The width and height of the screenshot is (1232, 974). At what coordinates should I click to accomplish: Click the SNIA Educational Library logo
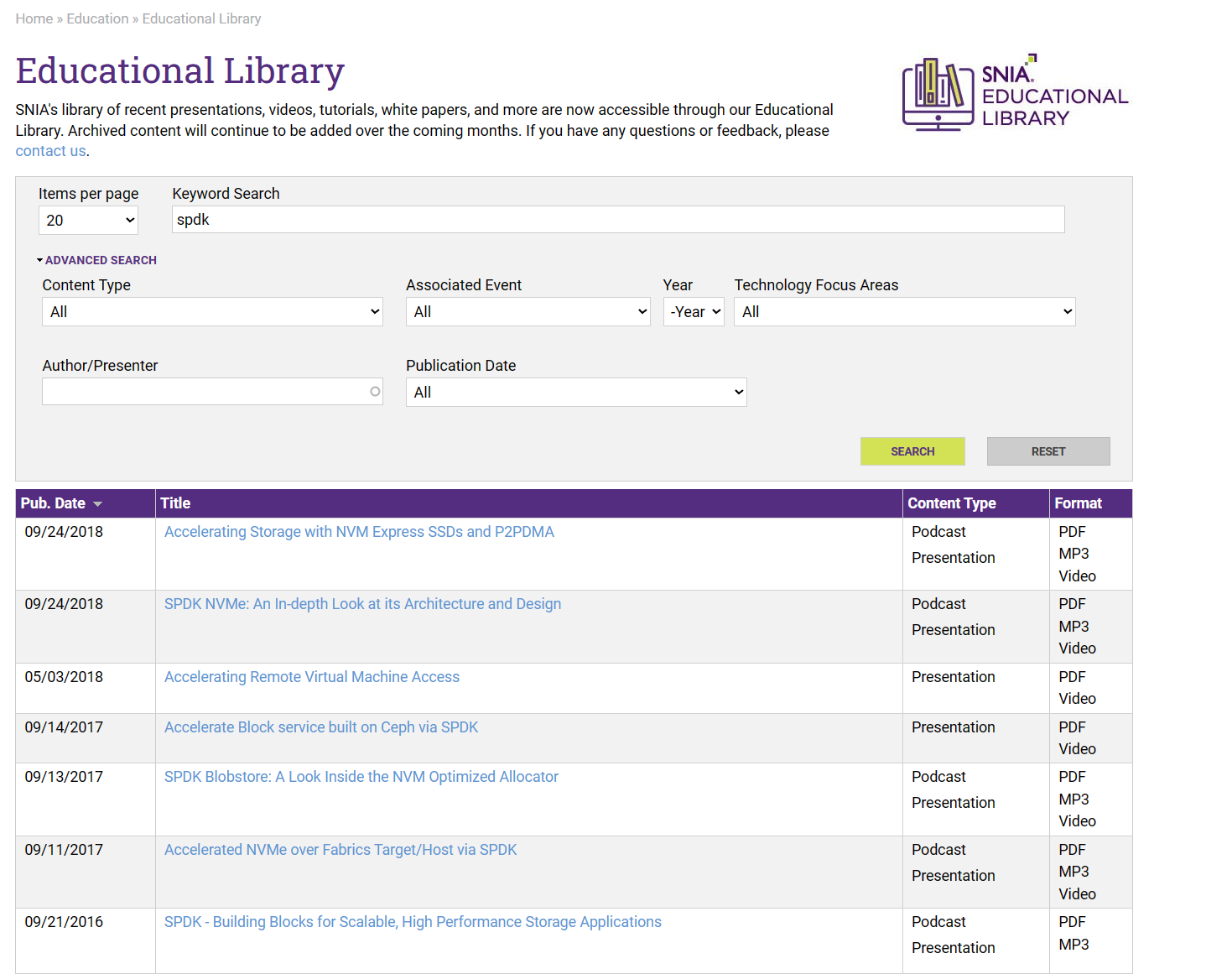click(1016, 93)
